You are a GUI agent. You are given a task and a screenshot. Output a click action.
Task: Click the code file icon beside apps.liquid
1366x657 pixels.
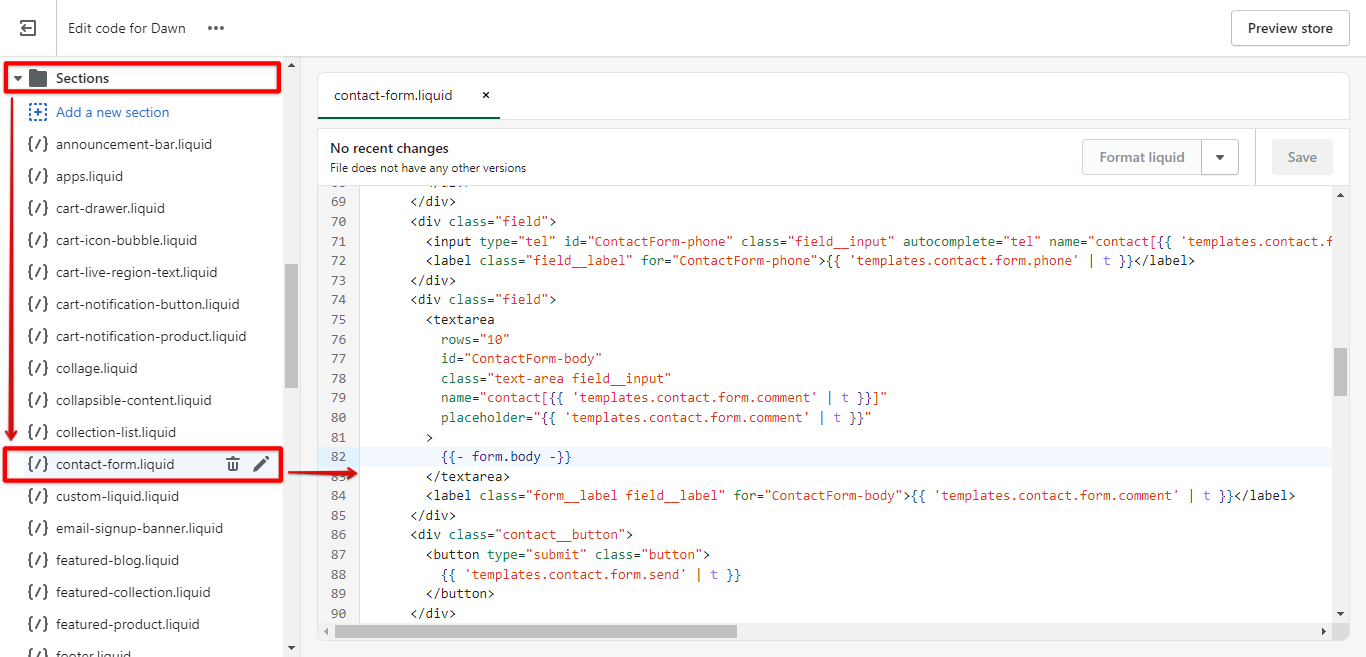coord(38,175)
